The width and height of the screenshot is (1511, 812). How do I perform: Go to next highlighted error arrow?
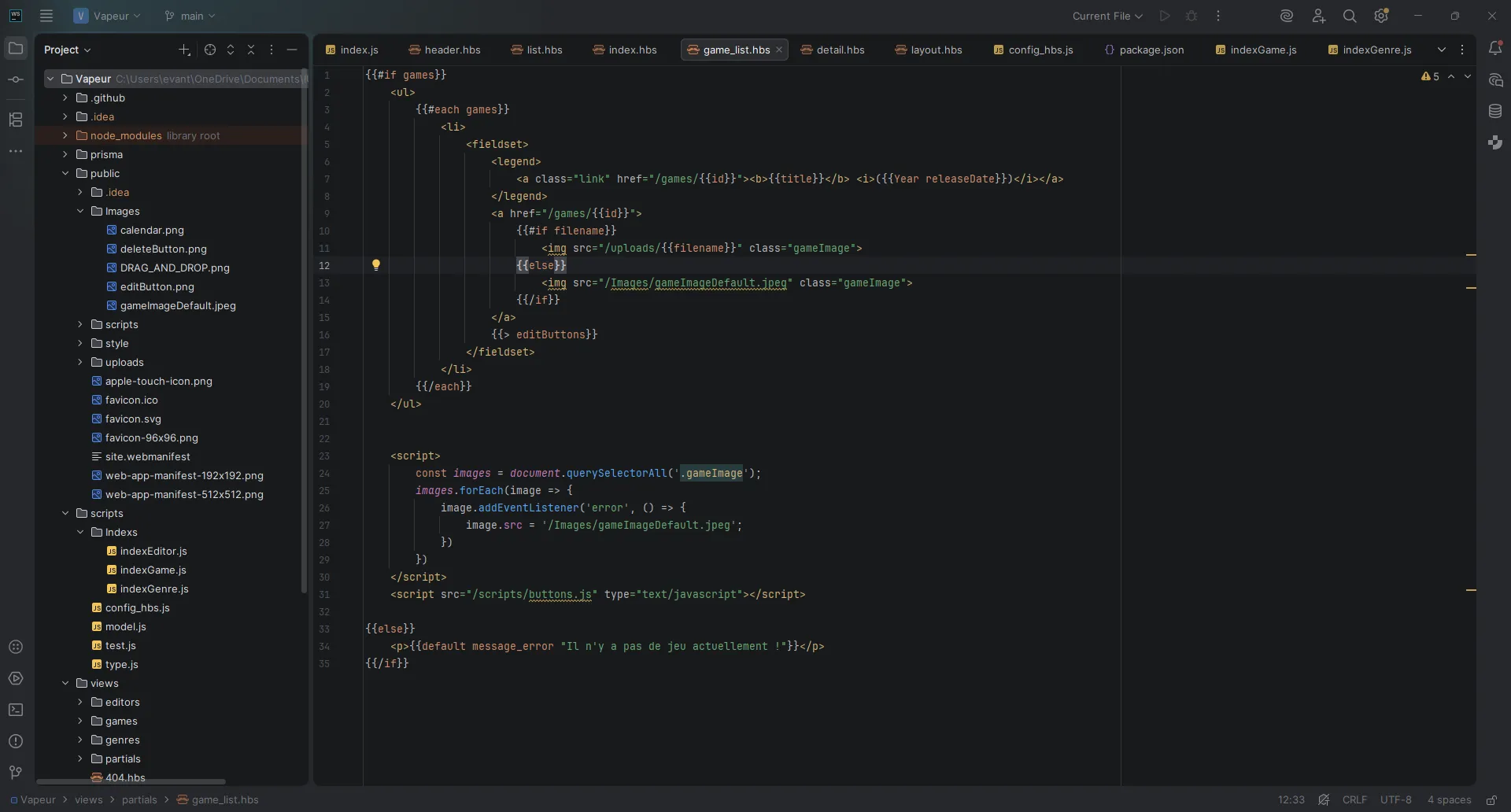(1468, 76)
